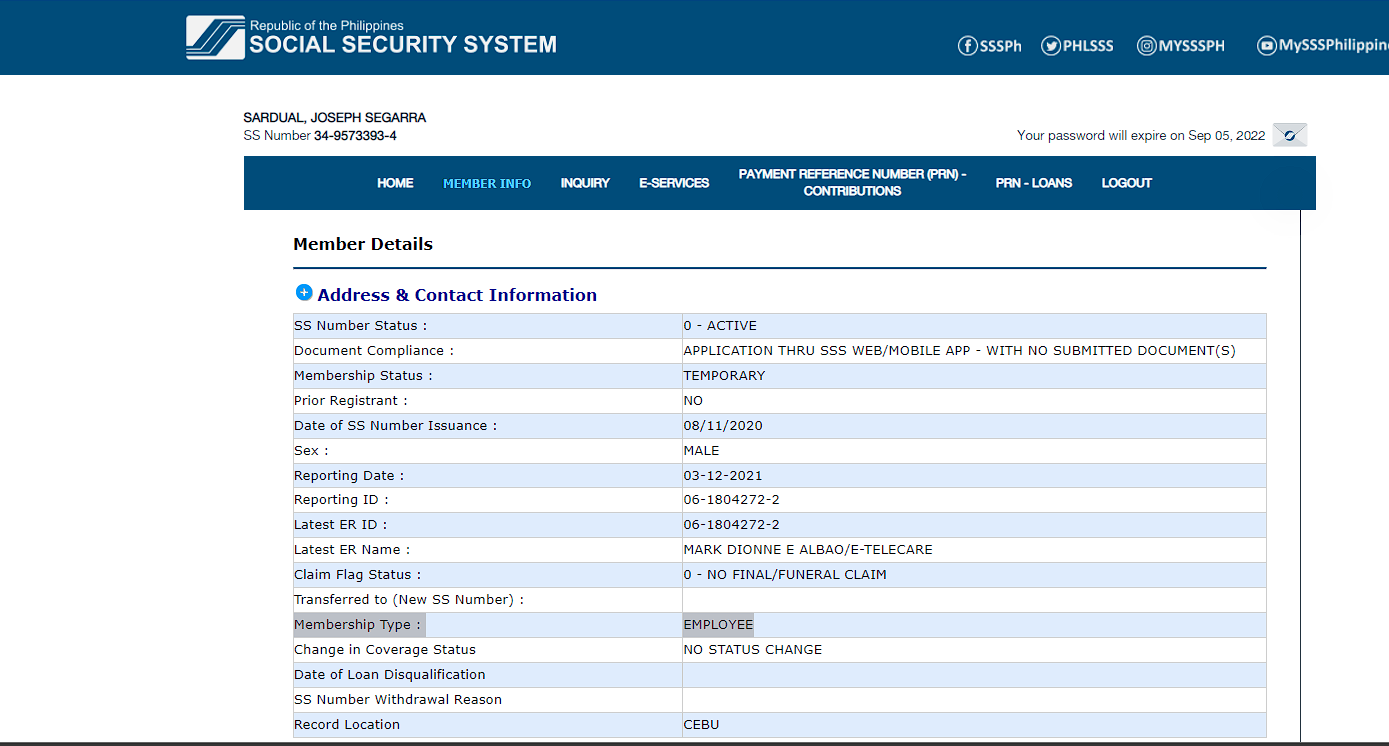Go to the HOME menu
Viewport: 1389px width, 746px height.
point(395,183)
